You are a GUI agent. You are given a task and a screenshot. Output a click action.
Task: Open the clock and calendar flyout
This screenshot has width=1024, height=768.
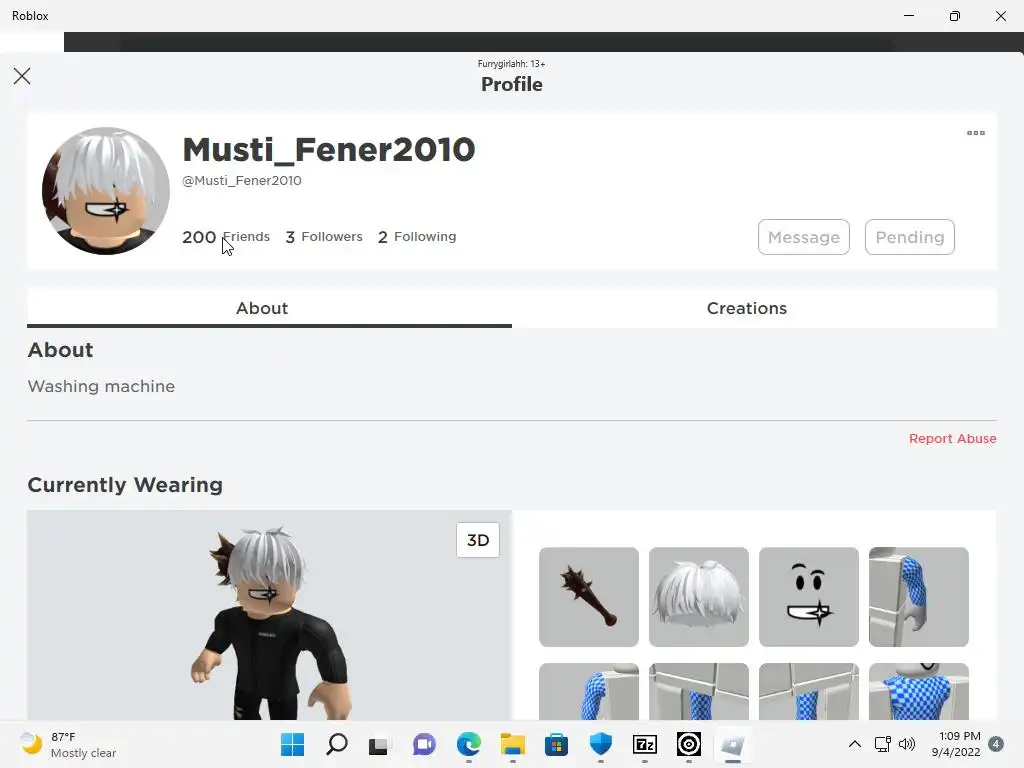[956, 744]
